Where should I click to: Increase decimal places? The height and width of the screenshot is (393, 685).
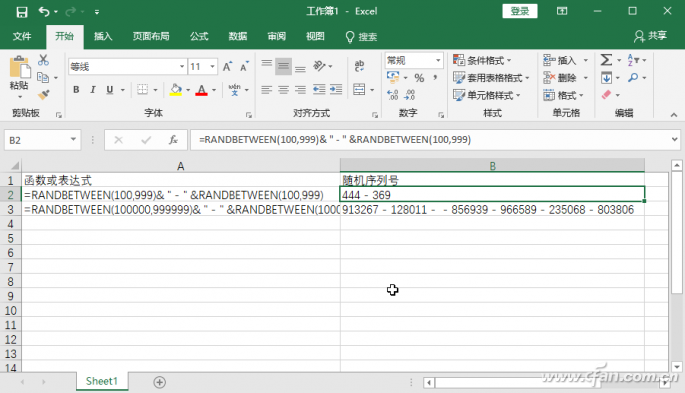(392, 95)
